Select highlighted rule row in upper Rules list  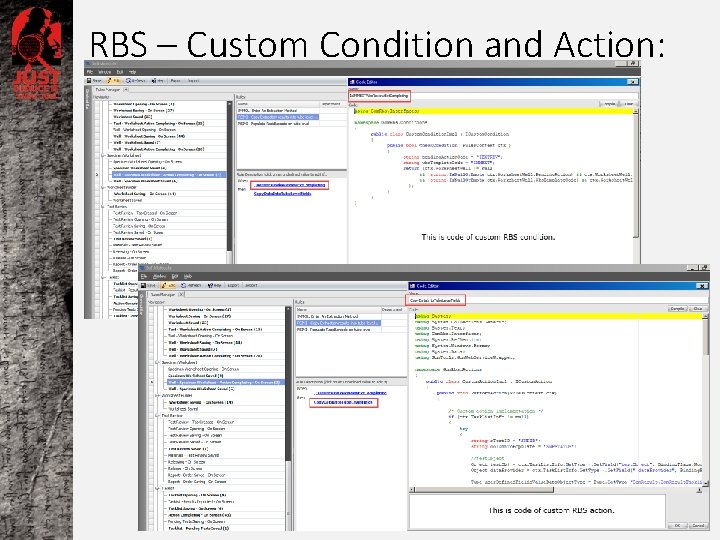[x=278, y=117]
